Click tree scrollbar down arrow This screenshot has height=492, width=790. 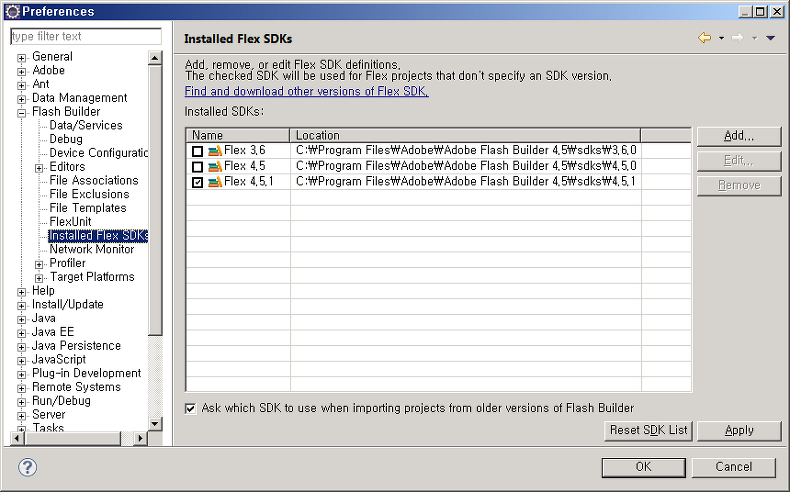(155, 424)
